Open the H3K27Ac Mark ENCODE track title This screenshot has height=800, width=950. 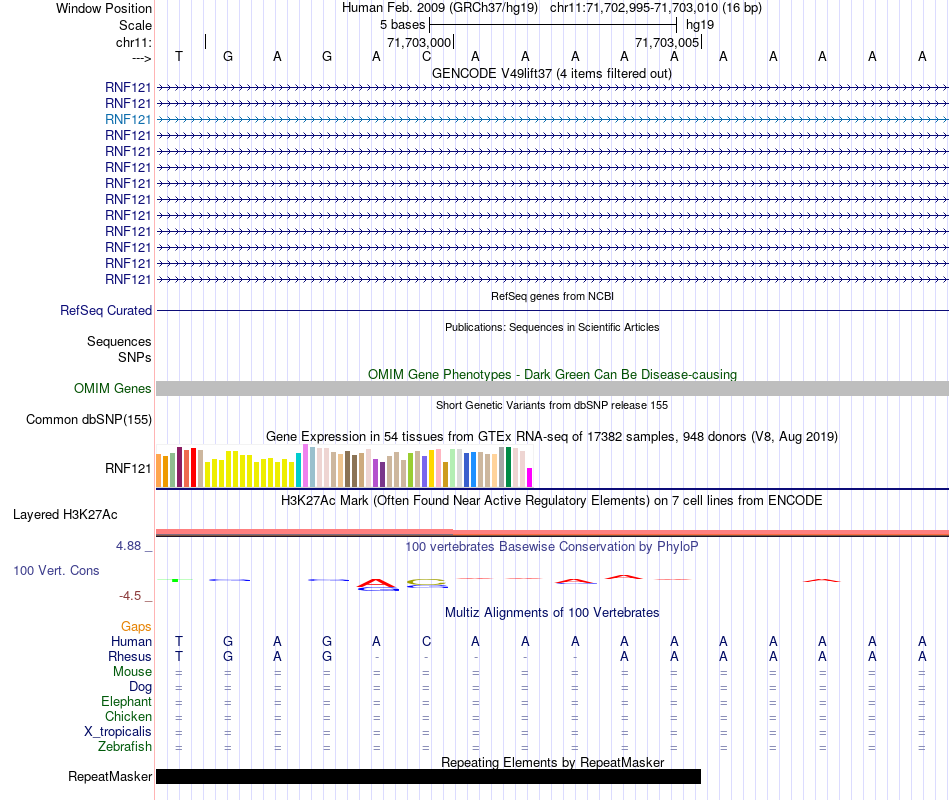tap(552, 501)
